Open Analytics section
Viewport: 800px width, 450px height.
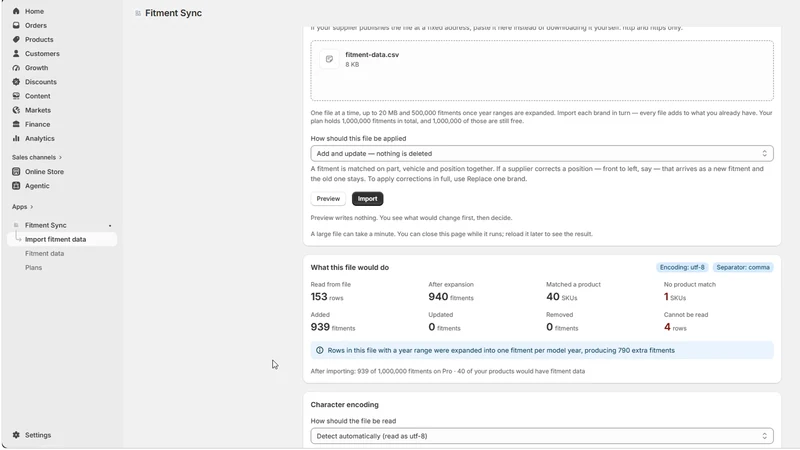point(39,138)
